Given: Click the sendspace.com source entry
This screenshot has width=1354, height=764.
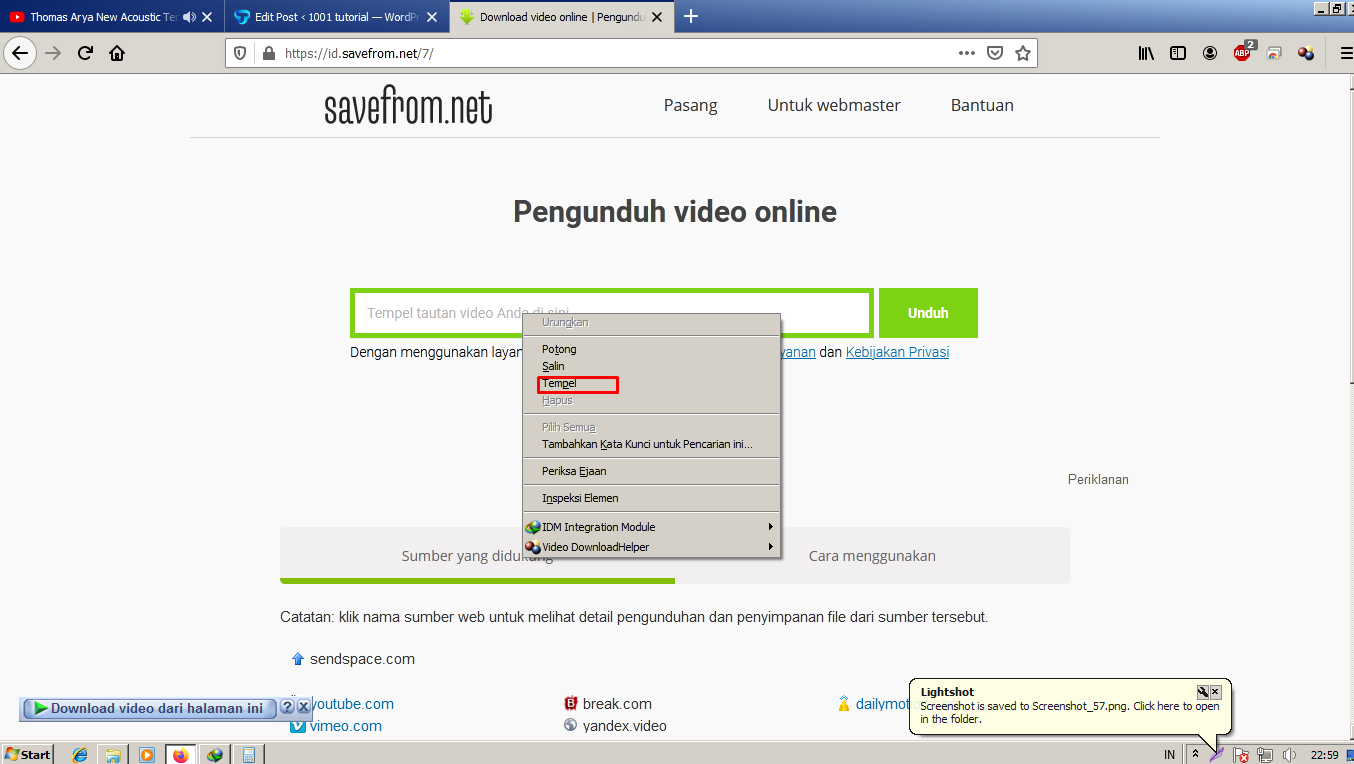Looking at the screenshot, I should (362, 659).
